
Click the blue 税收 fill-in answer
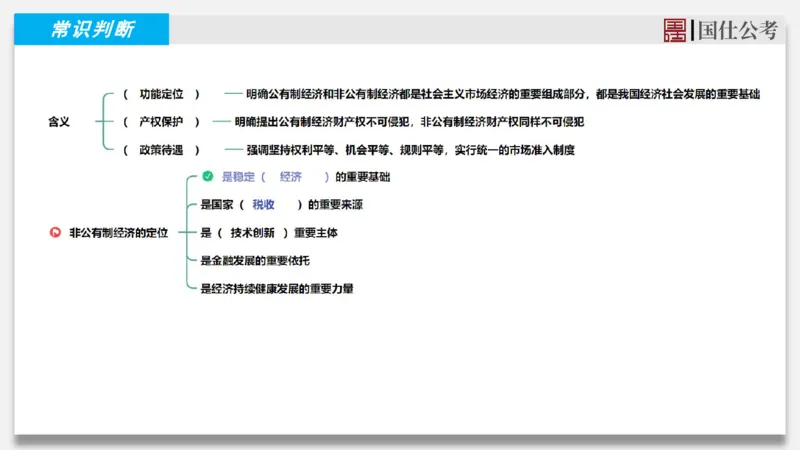(x=263, y=205)
